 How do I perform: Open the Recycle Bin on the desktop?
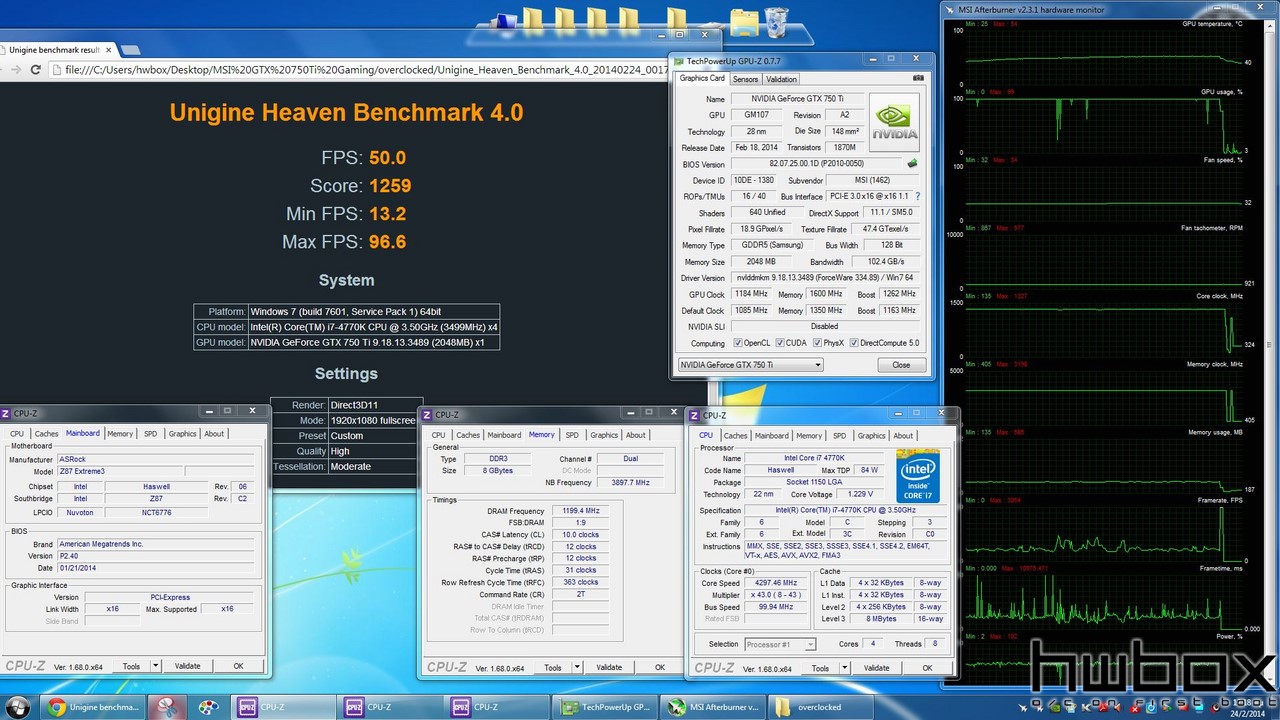777,22
